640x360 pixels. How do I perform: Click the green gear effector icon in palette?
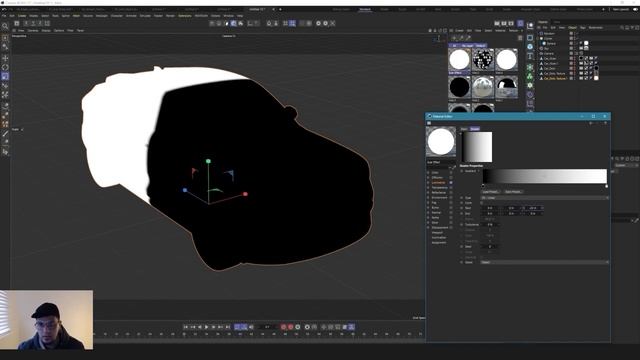(x=530, y=85)
